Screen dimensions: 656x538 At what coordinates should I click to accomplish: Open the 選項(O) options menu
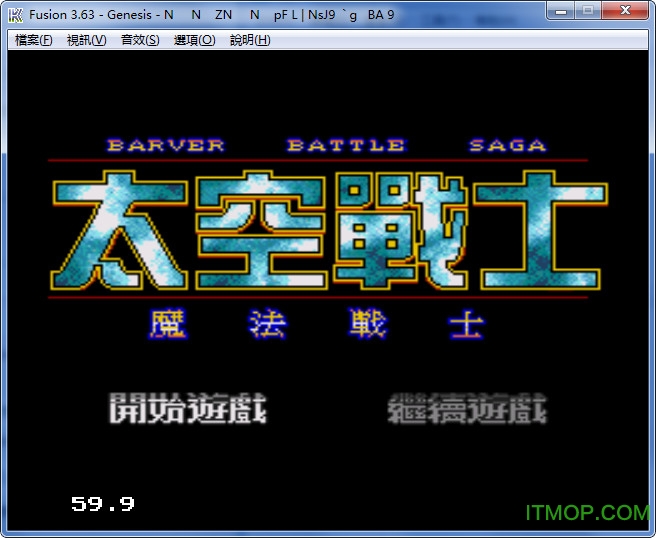point(195,40)
